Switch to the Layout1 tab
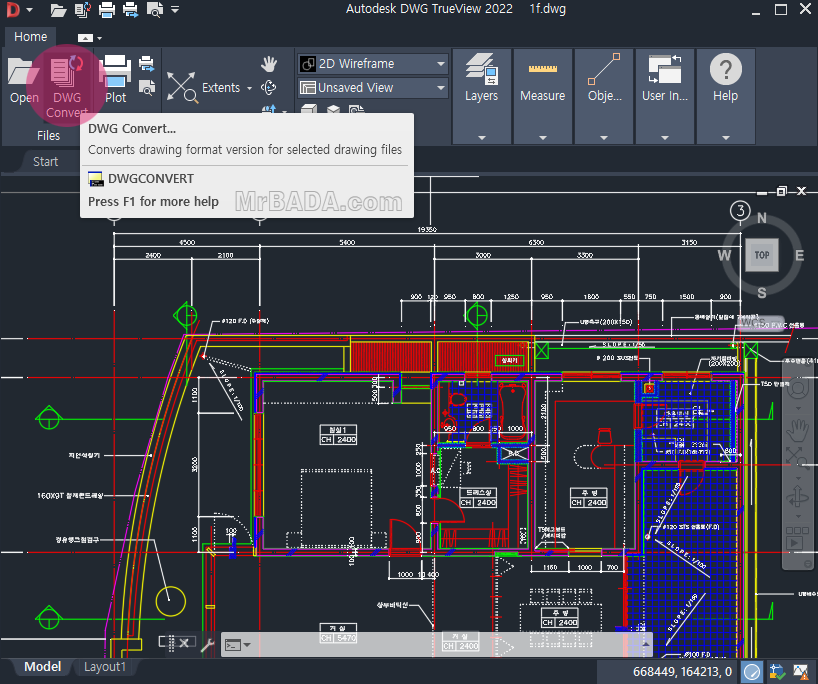The width and height of the screenshot is (818, 684). [105, 667]
